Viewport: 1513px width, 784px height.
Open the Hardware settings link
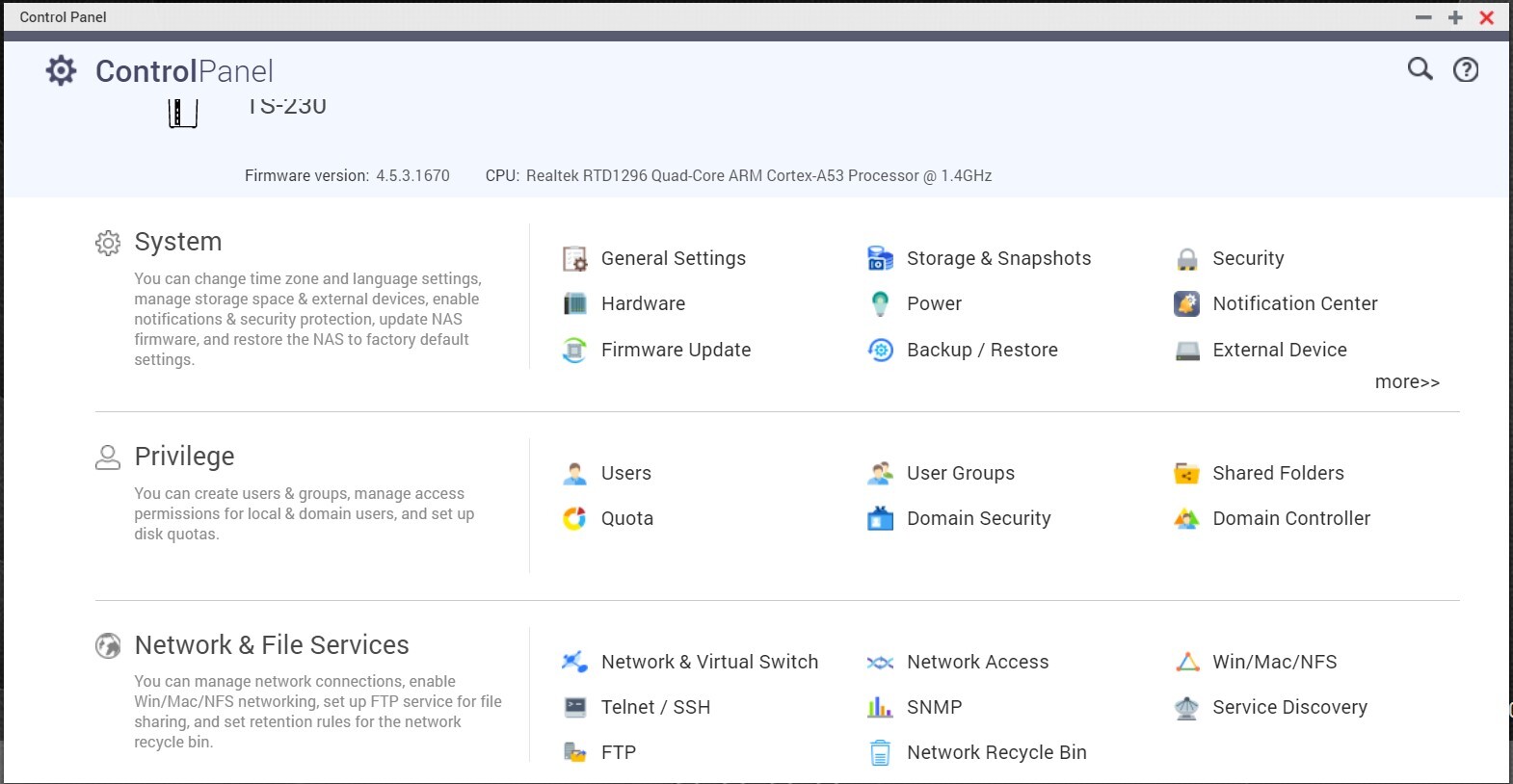pyautogui.click(x=643, y=303)
